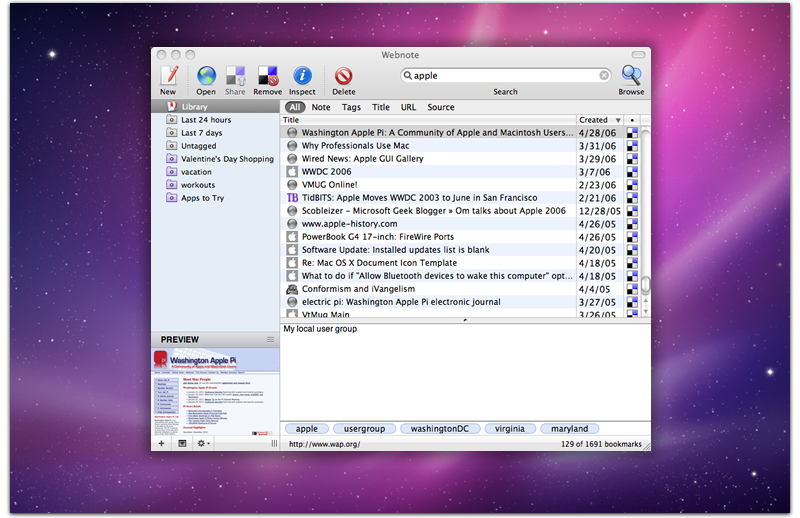800x518 pixels.
Task: Select the URL search scope
Action: (x=408, y=107)
